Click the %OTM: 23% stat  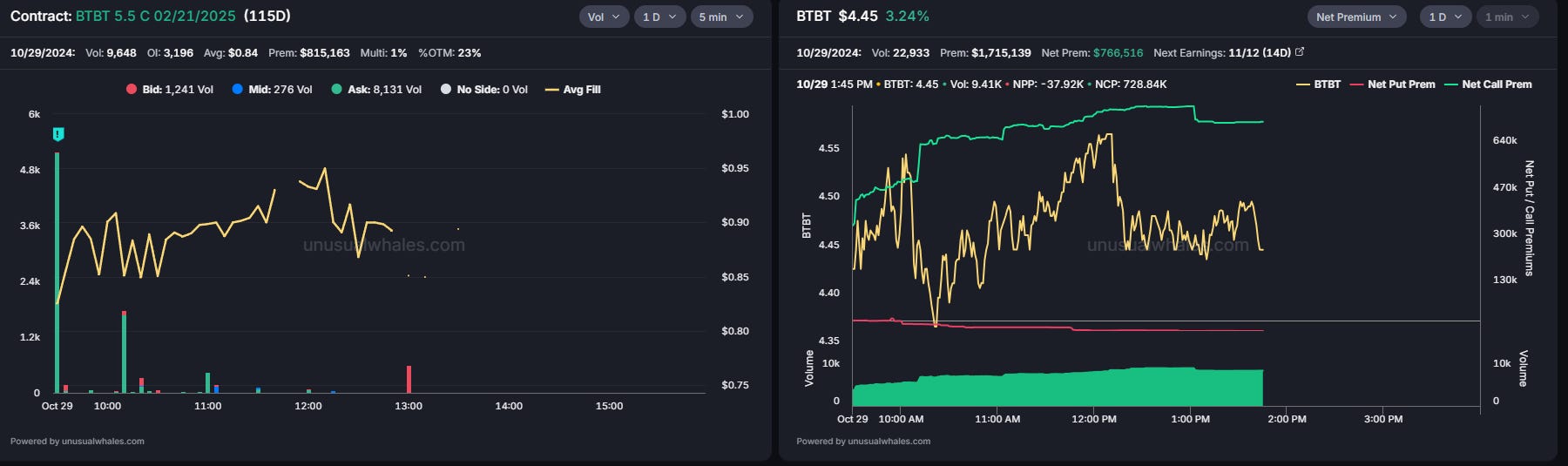pyautogui.click(x=449, y=52)
